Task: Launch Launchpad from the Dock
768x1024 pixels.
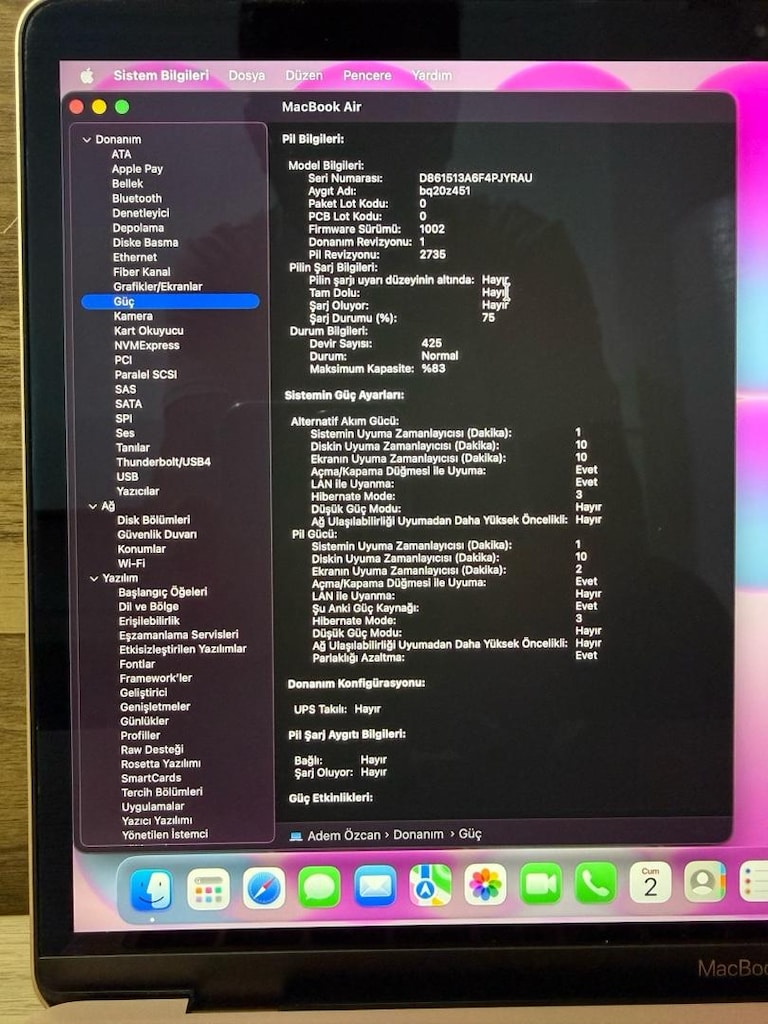Action: click(208, 889)
